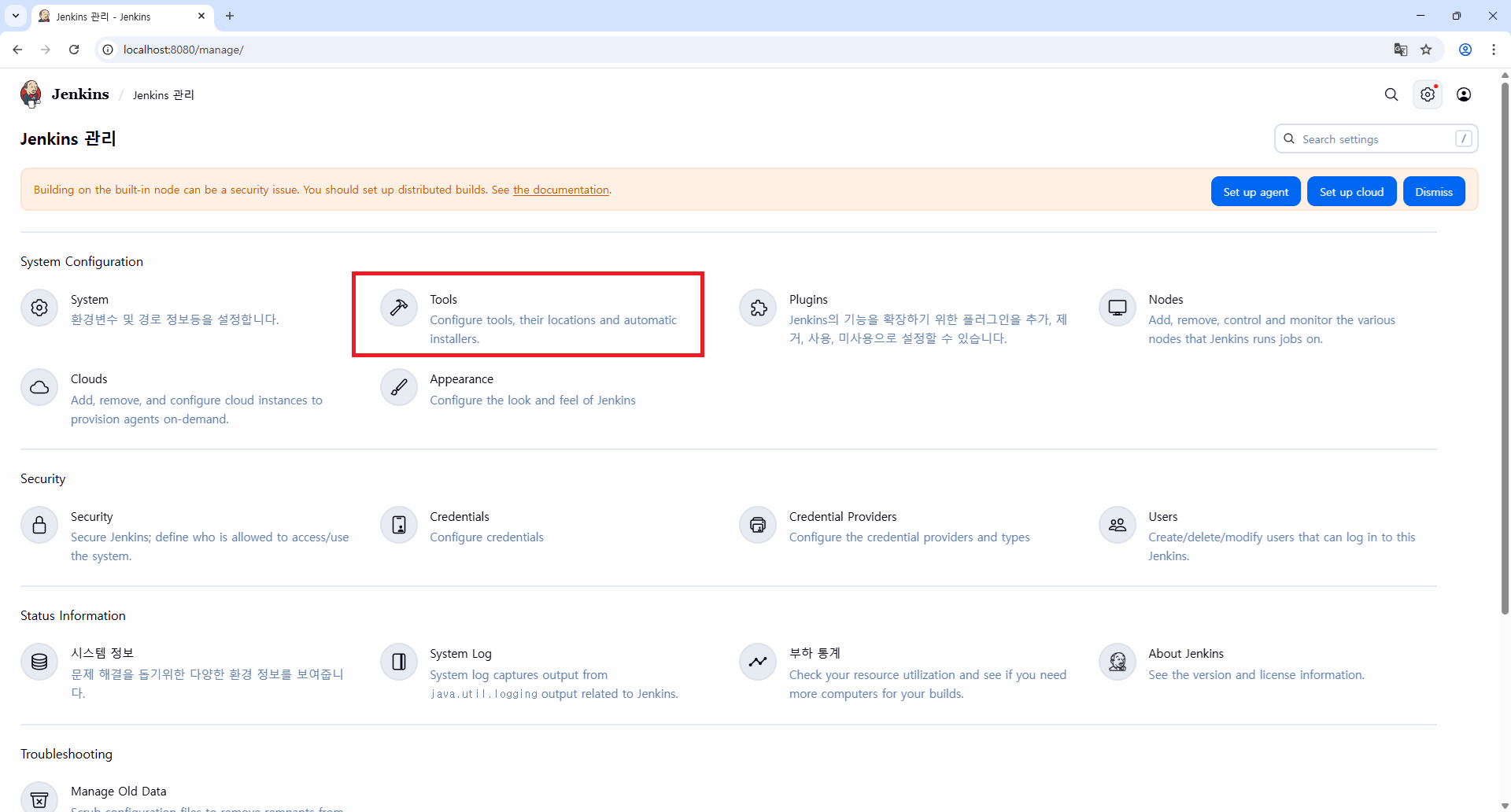Open the Credential Providers link

[x=843, y=517]
